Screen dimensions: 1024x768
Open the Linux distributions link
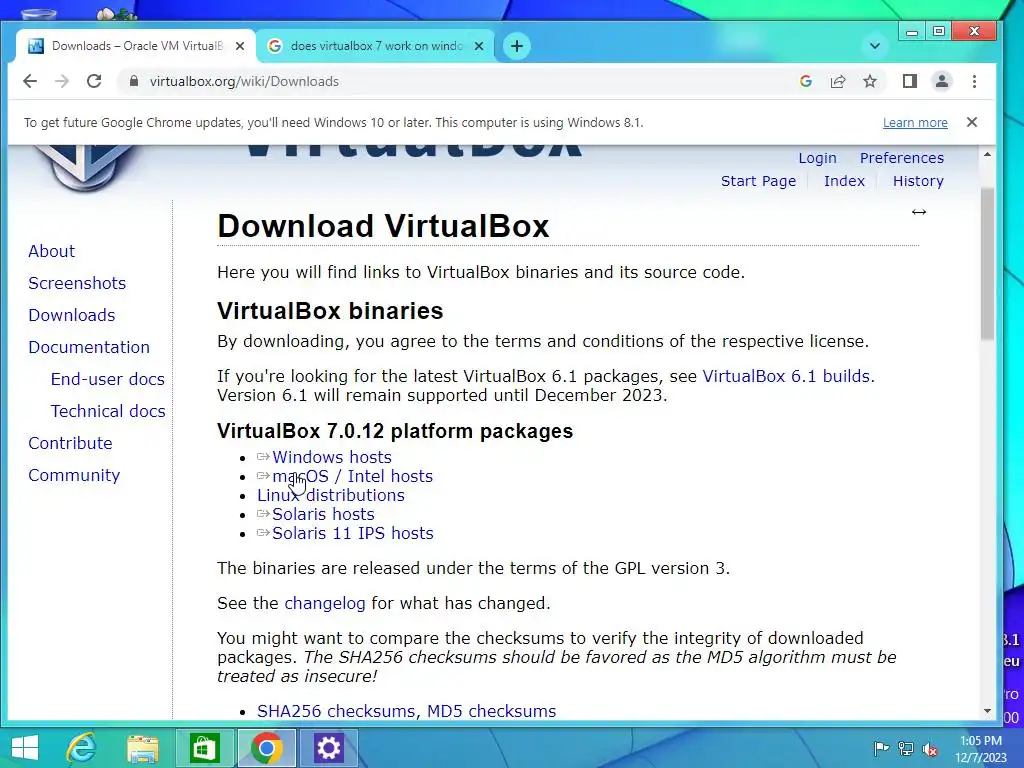click(x=330, y=495)
